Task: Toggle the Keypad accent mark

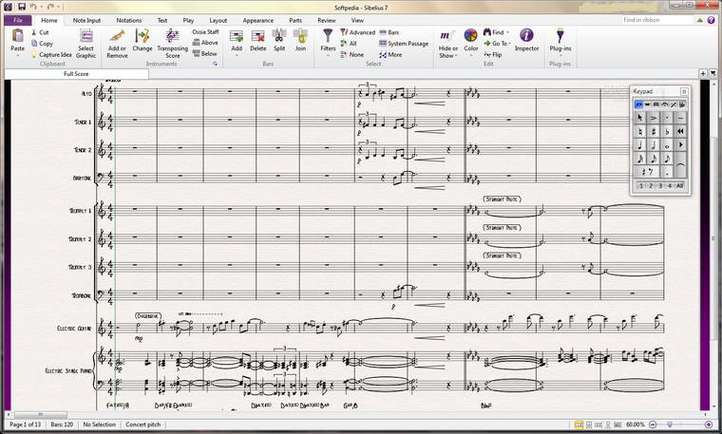Action: 653,118
